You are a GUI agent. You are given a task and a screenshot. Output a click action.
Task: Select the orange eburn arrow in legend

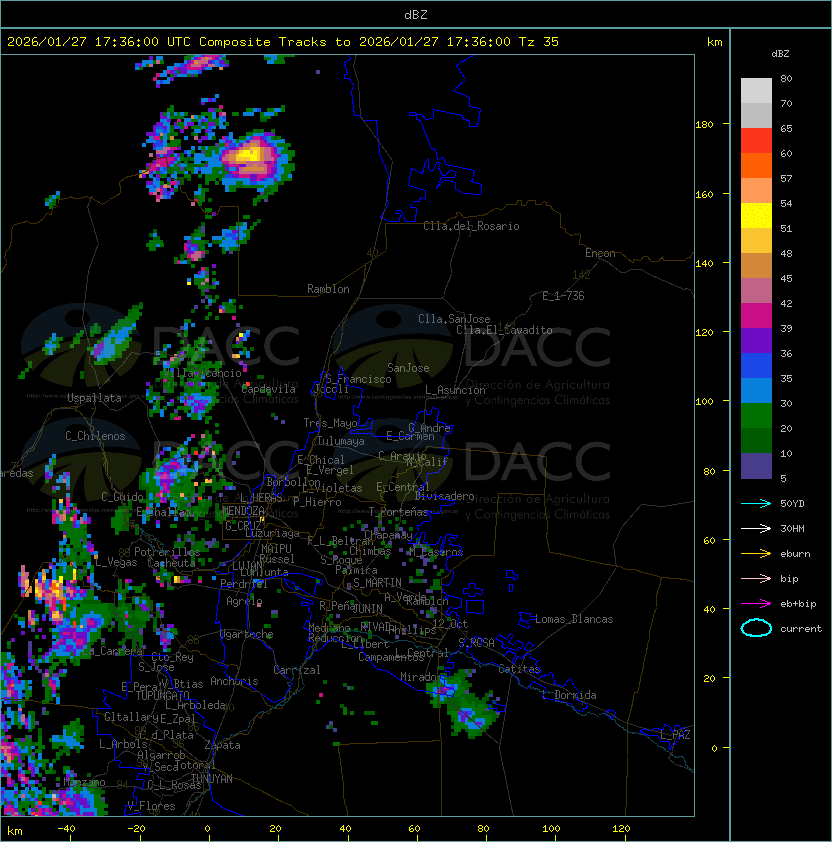[756, 553]
